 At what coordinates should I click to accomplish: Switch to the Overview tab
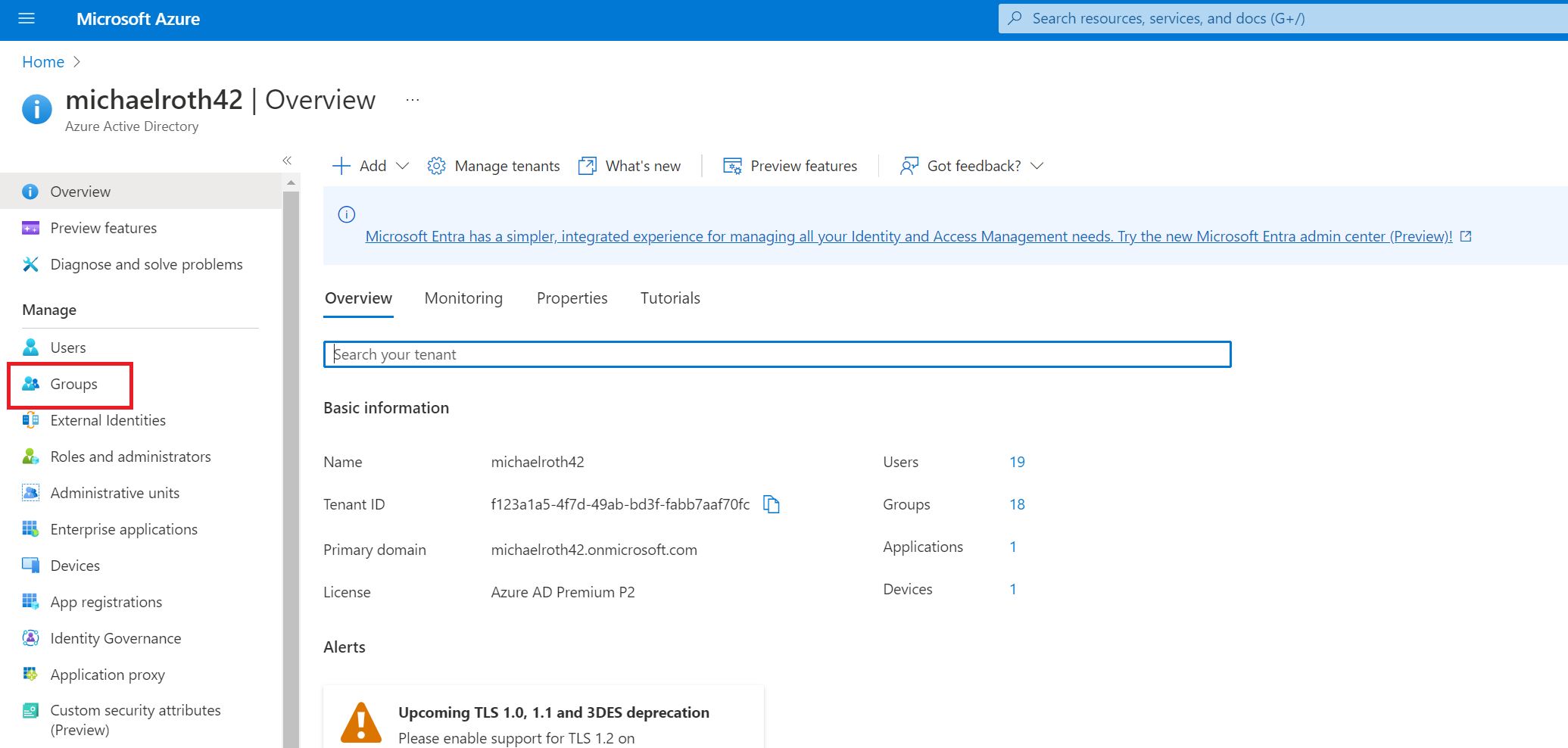(x=359, y=298)
